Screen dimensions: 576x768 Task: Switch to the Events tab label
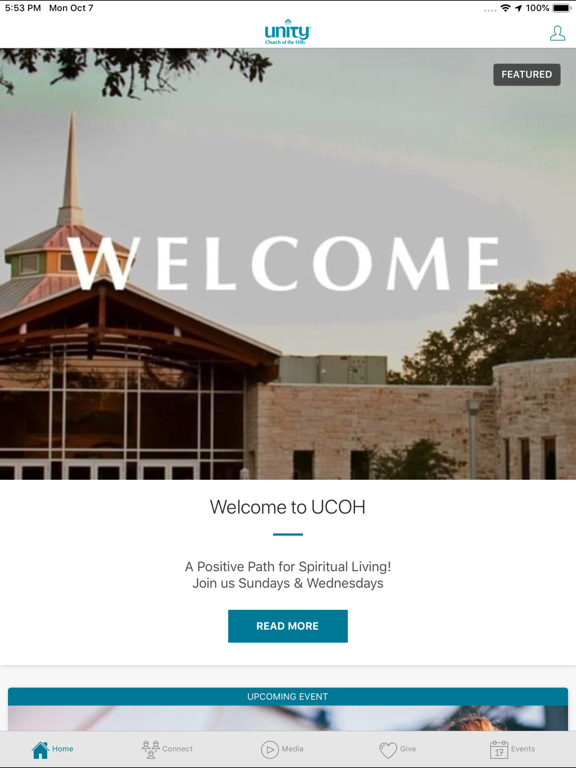tap(523, 749)
